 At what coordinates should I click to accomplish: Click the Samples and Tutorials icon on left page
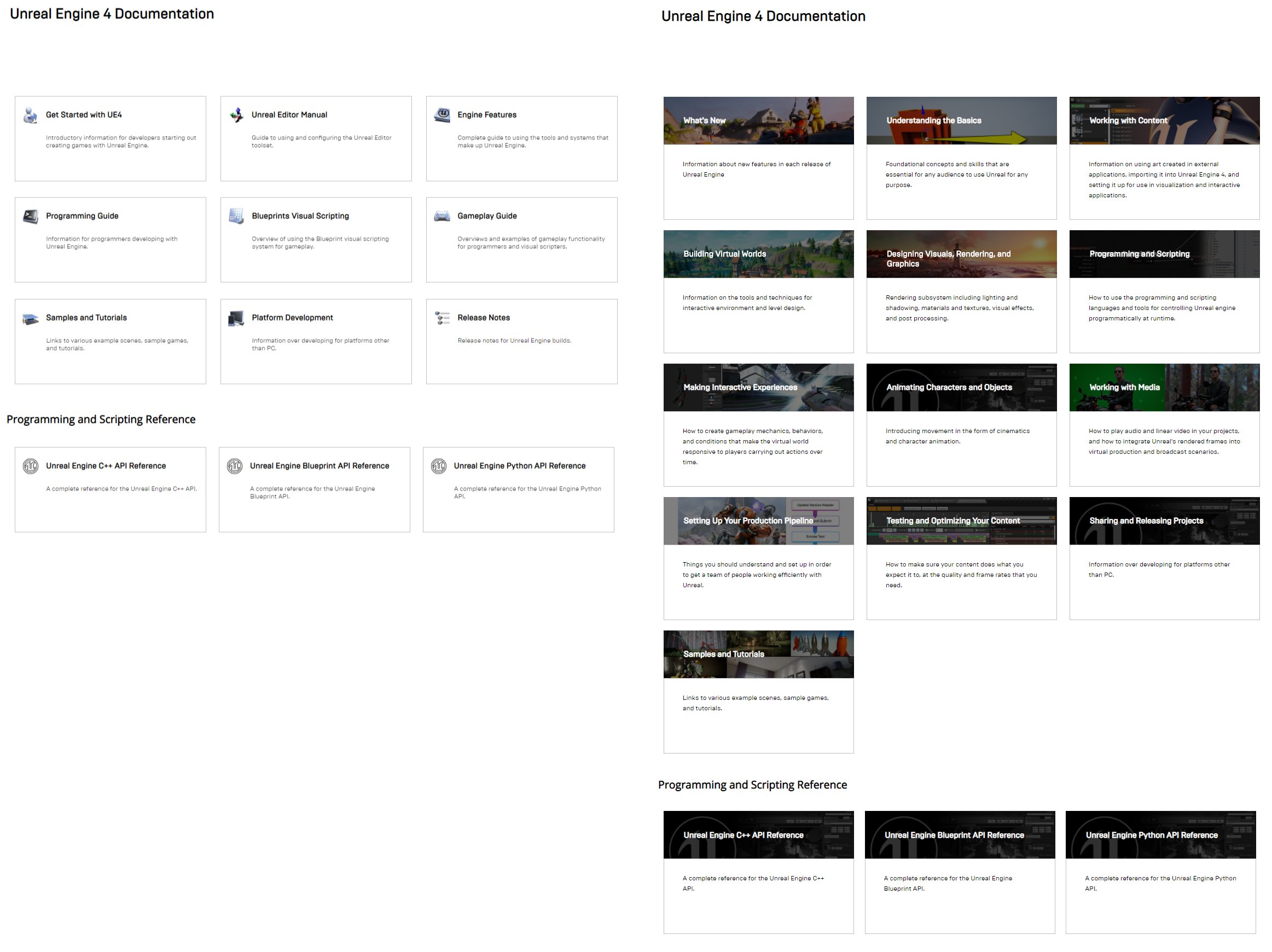click(31, 318)
